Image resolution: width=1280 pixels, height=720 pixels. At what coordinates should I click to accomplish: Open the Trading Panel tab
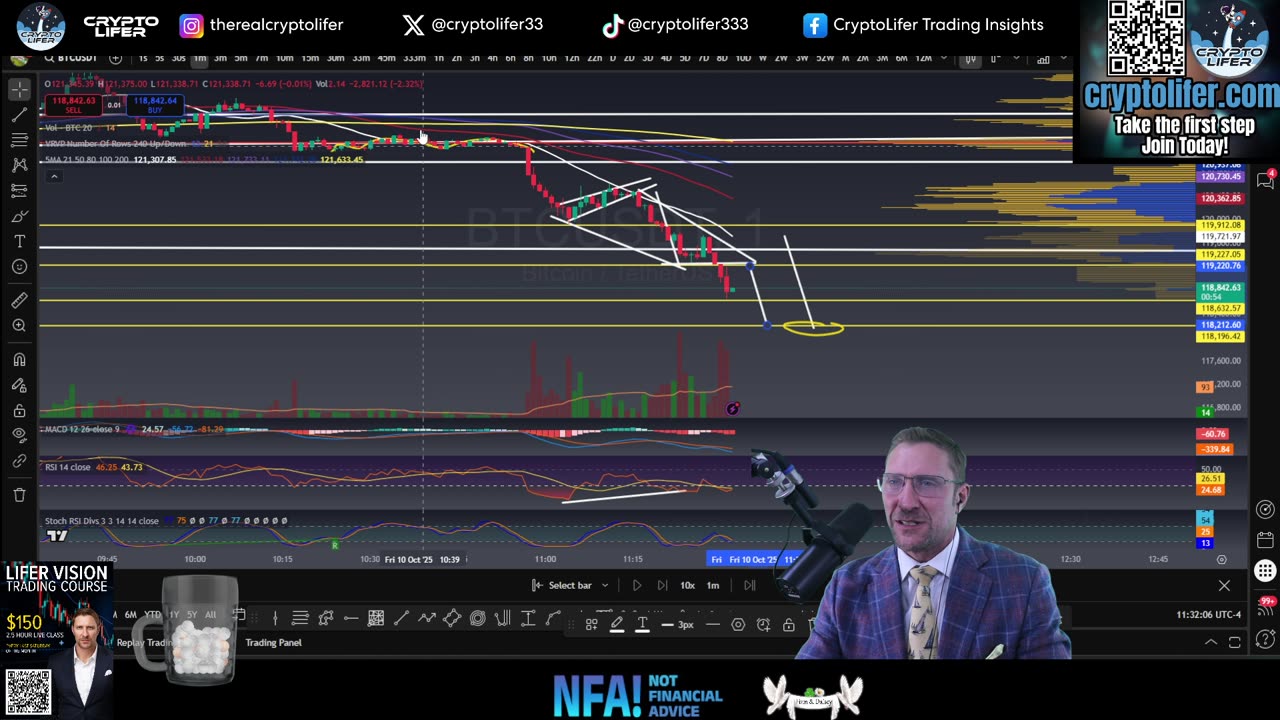click(x=273, y=642)
